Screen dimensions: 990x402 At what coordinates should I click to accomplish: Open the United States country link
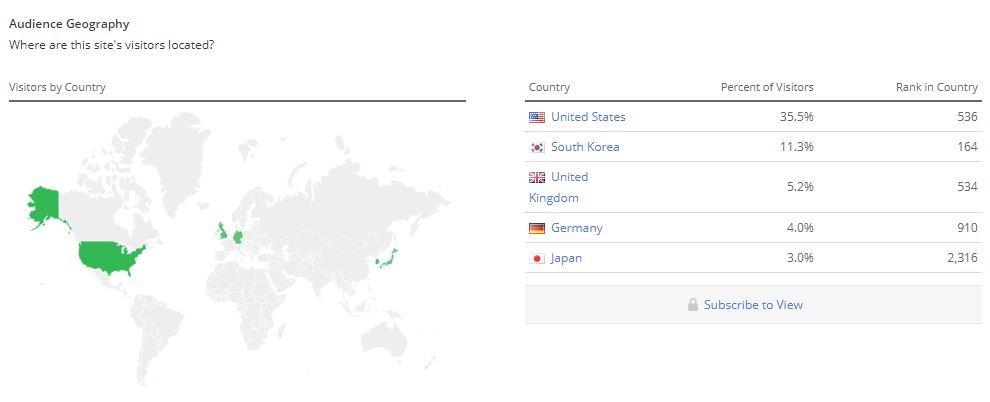[588, 117]
